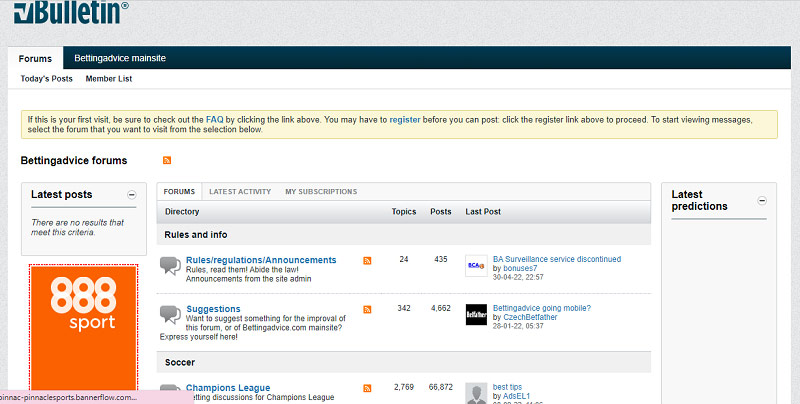This screenshot has height=404, width=800.
Task: Open Bettingadvice going mobile? post
Action: point(542,308)
